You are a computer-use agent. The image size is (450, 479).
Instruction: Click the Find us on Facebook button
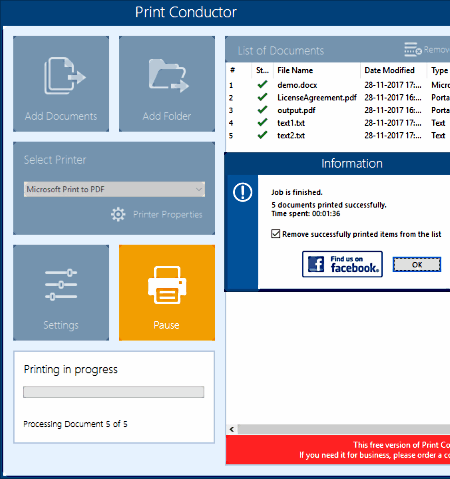tap(342, 264)
